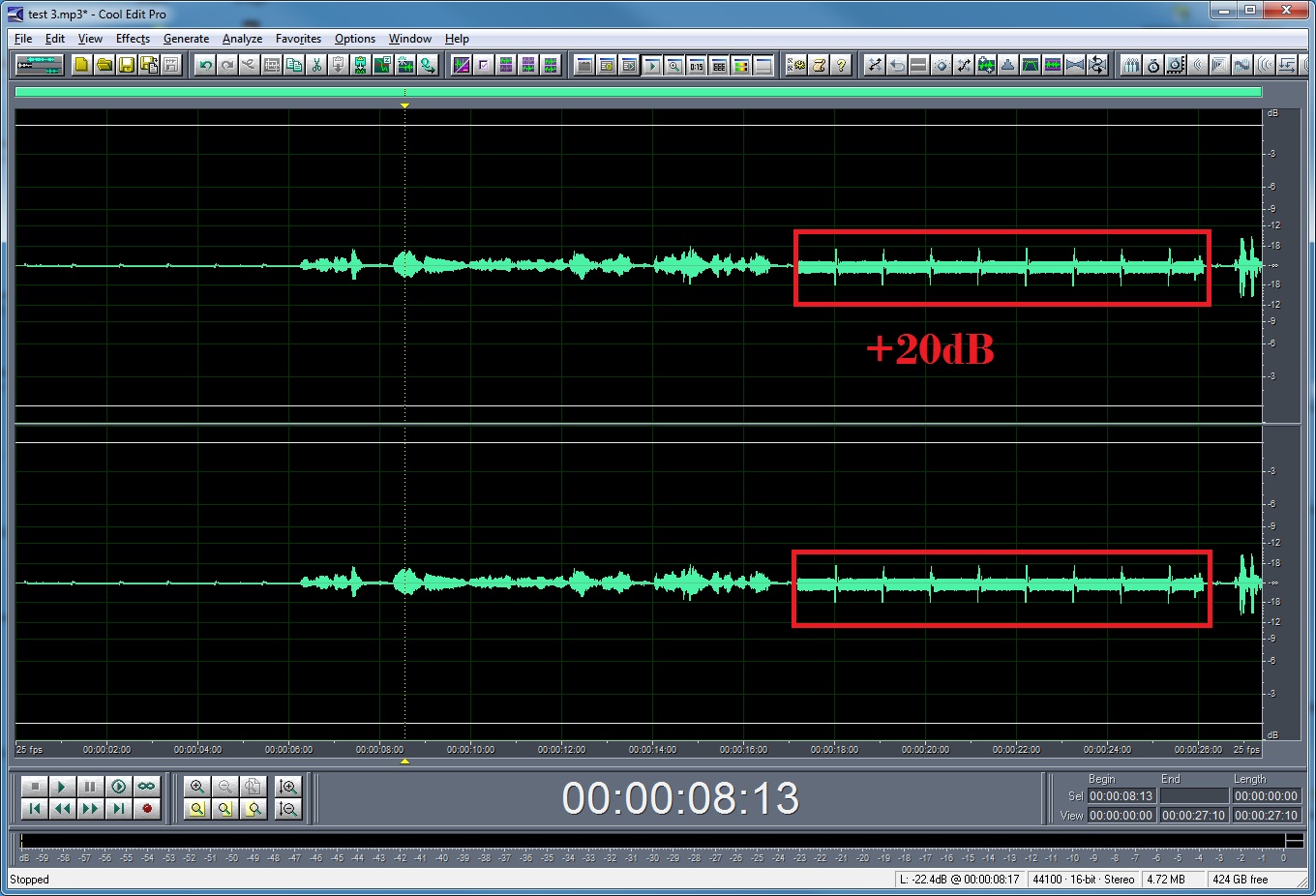Viewport: 1316px width, 896px height.
Task: Open the scripts scroll icon
Action: 819,65
